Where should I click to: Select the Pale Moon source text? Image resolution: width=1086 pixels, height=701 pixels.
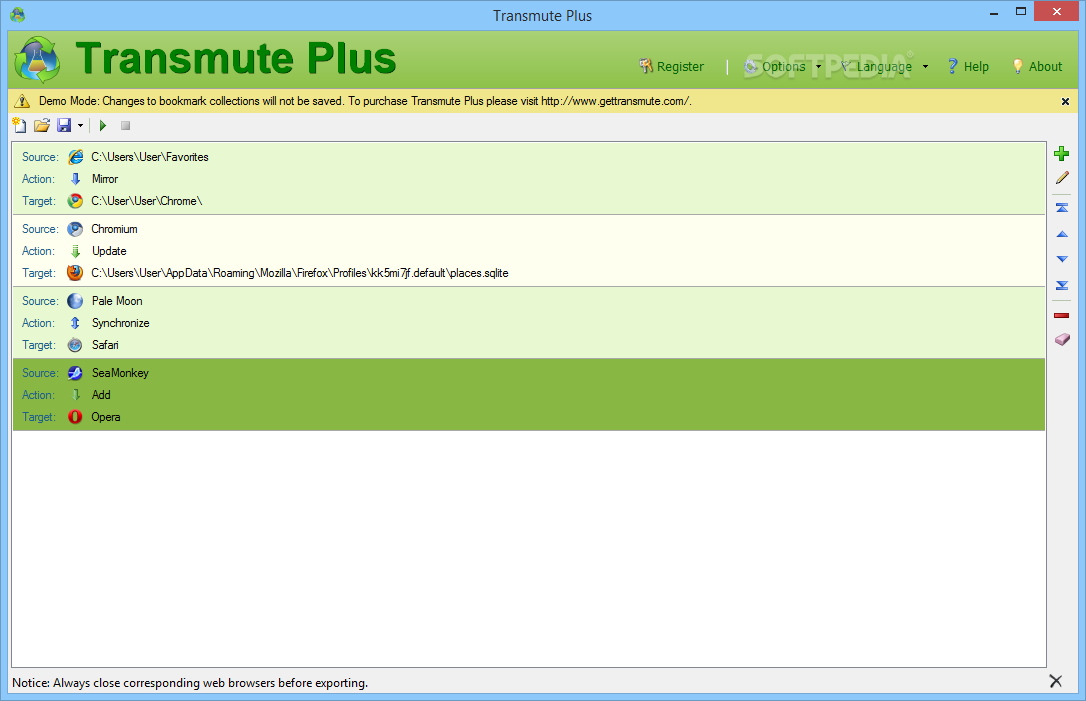click(x=117, y=301)
